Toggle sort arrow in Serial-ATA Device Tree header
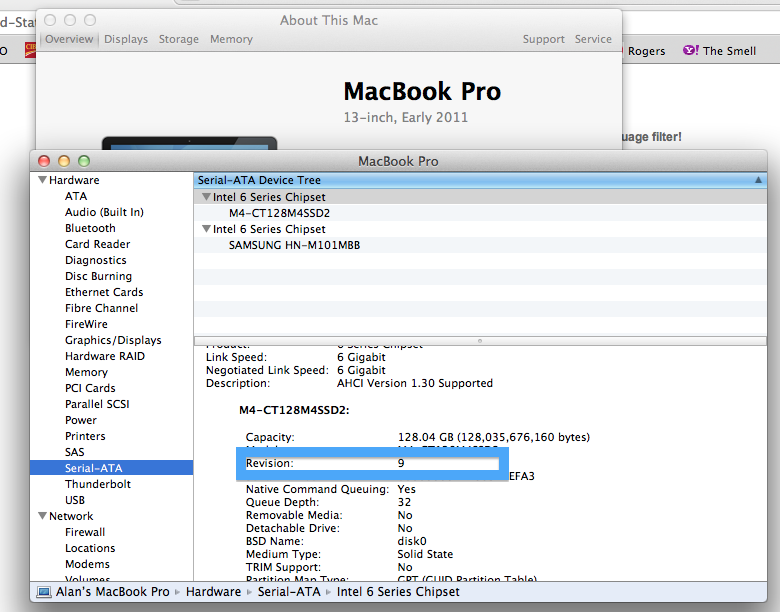The width and height of the screenshot is (780, 612). [x=758, y=180]
